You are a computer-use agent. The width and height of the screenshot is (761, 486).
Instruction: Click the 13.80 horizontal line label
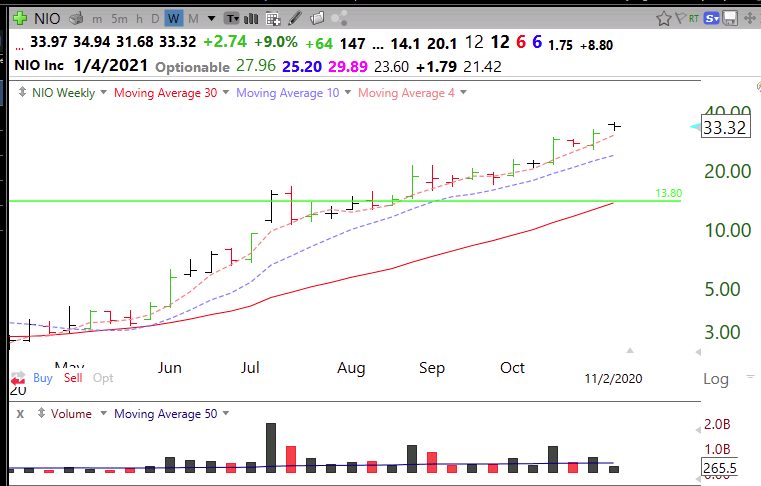[x=668, y=193]
